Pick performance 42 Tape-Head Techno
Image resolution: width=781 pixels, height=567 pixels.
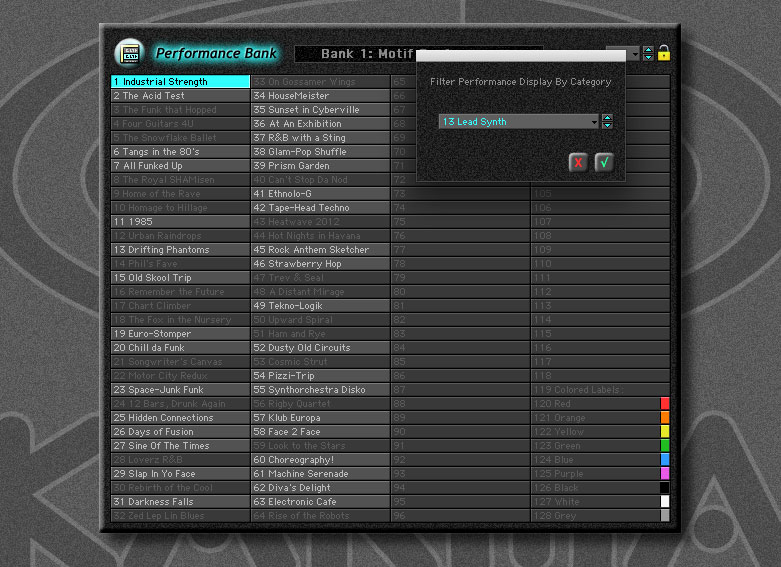(320, 208)
